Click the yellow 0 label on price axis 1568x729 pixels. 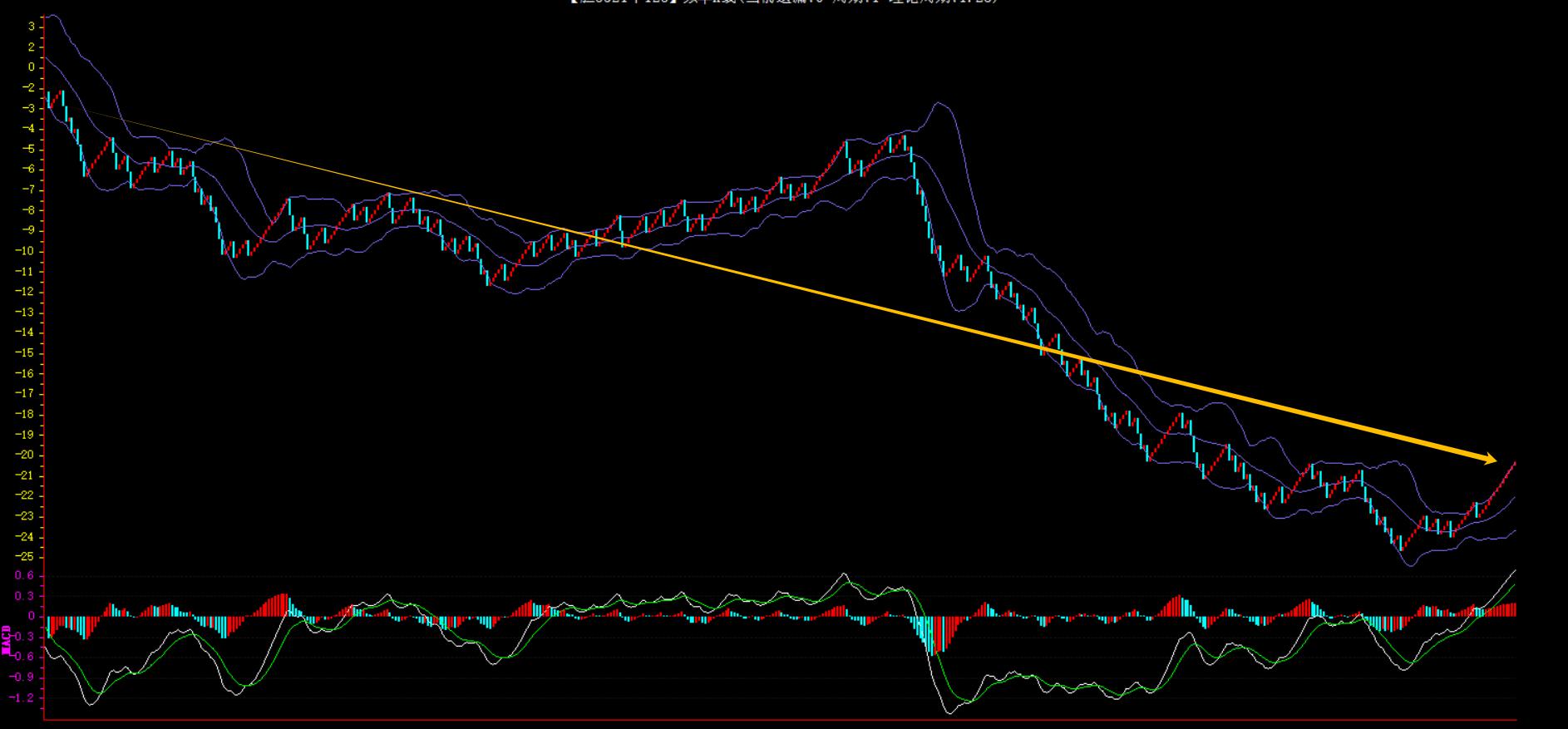[31, 67]
